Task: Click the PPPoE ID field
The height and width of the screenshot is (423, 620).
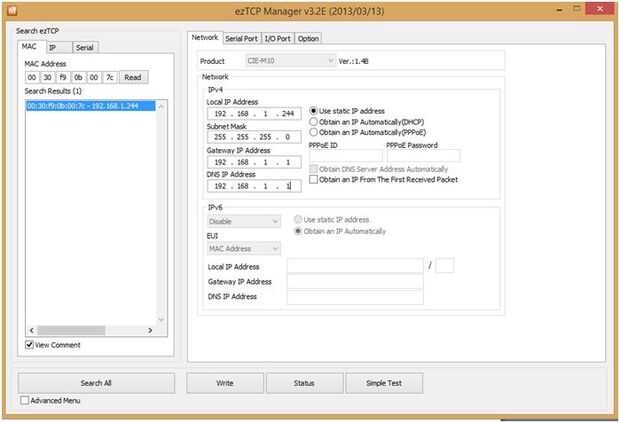Action: 346,156
